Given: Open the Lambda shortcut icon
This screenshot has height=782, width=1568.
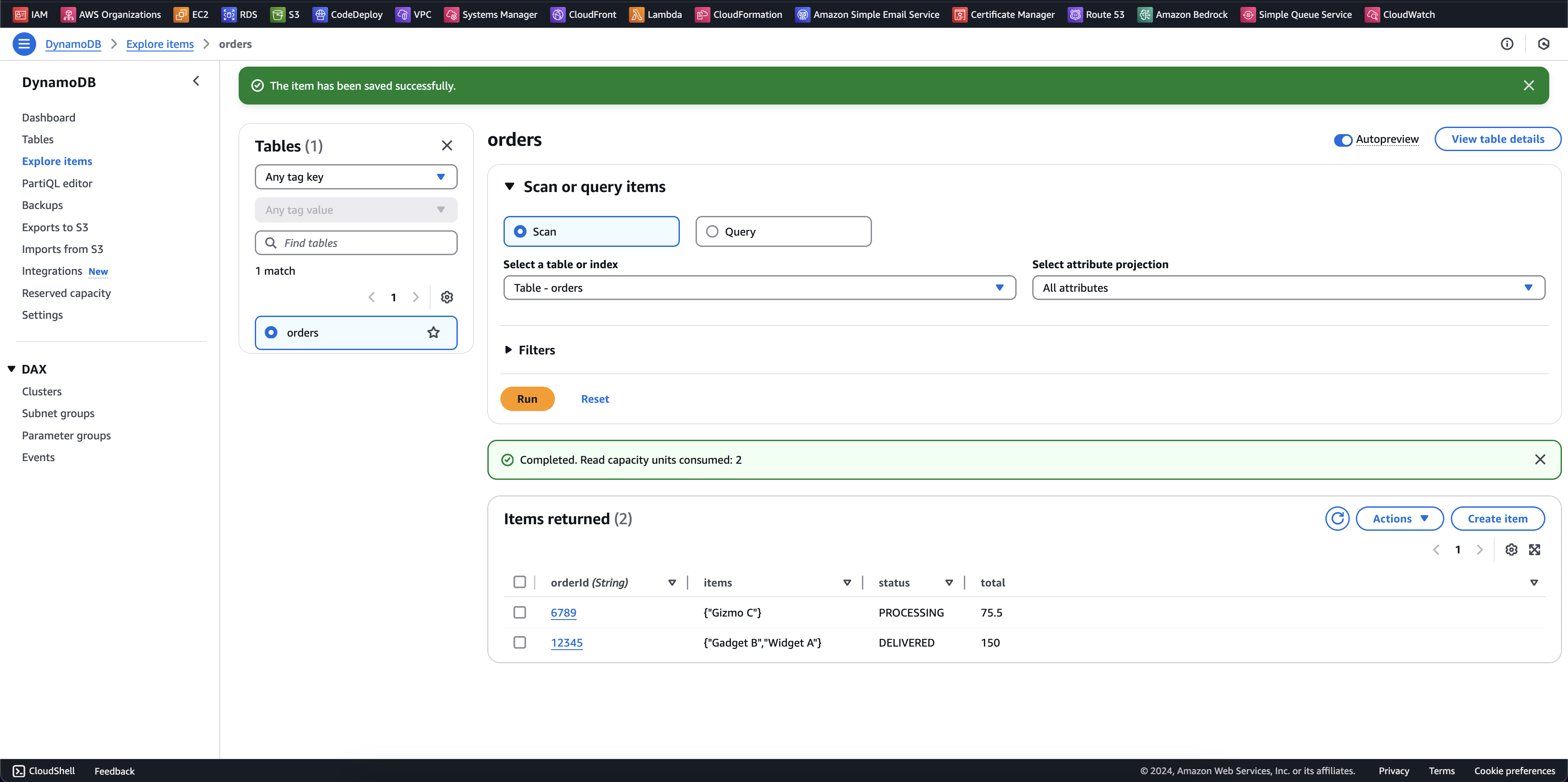Looking at the screenshot, I should 636,14.
